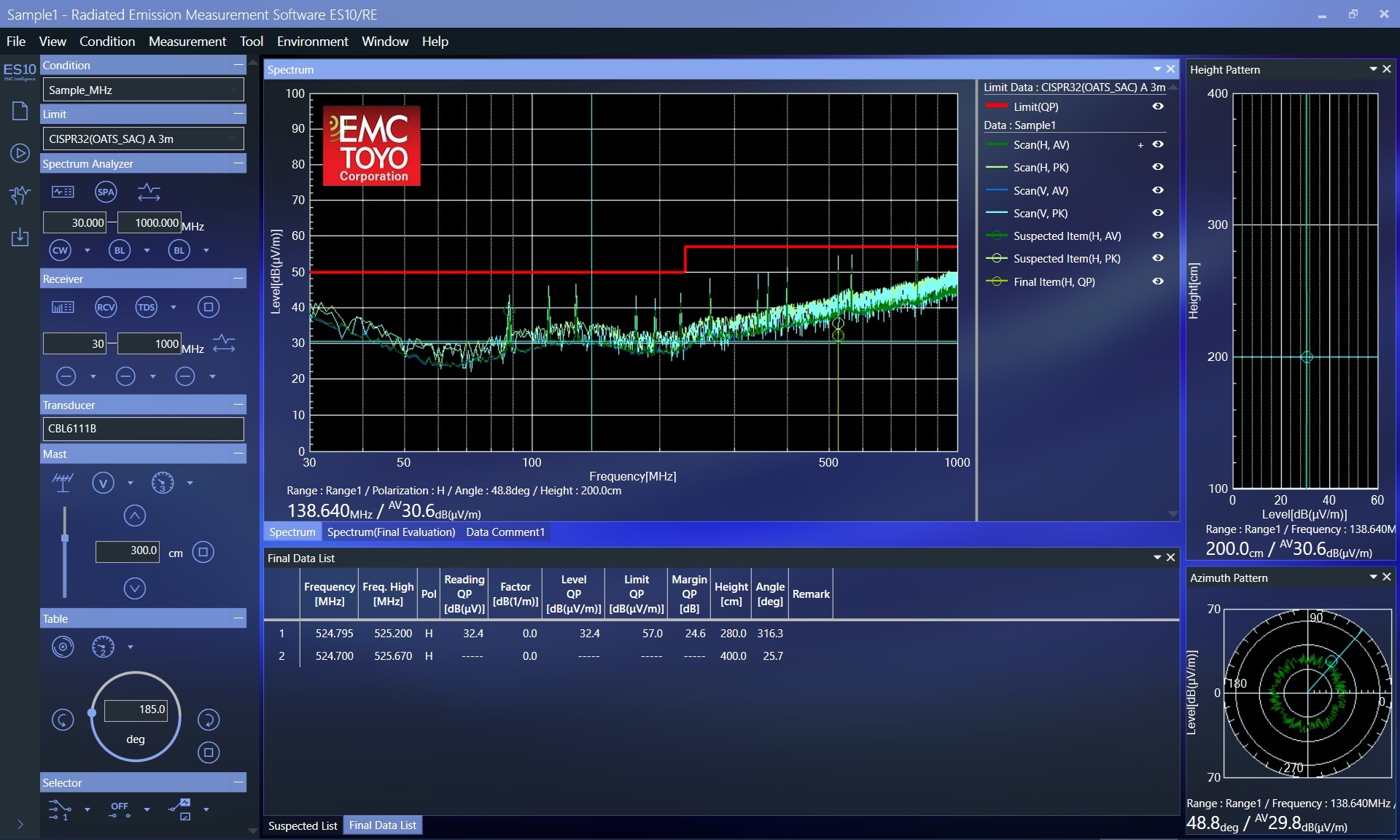The width and height of the screenshot is (1400, 840).
Task: Open the CW detector dropdown
Action: pyautogui.click(x=88, y=250)
